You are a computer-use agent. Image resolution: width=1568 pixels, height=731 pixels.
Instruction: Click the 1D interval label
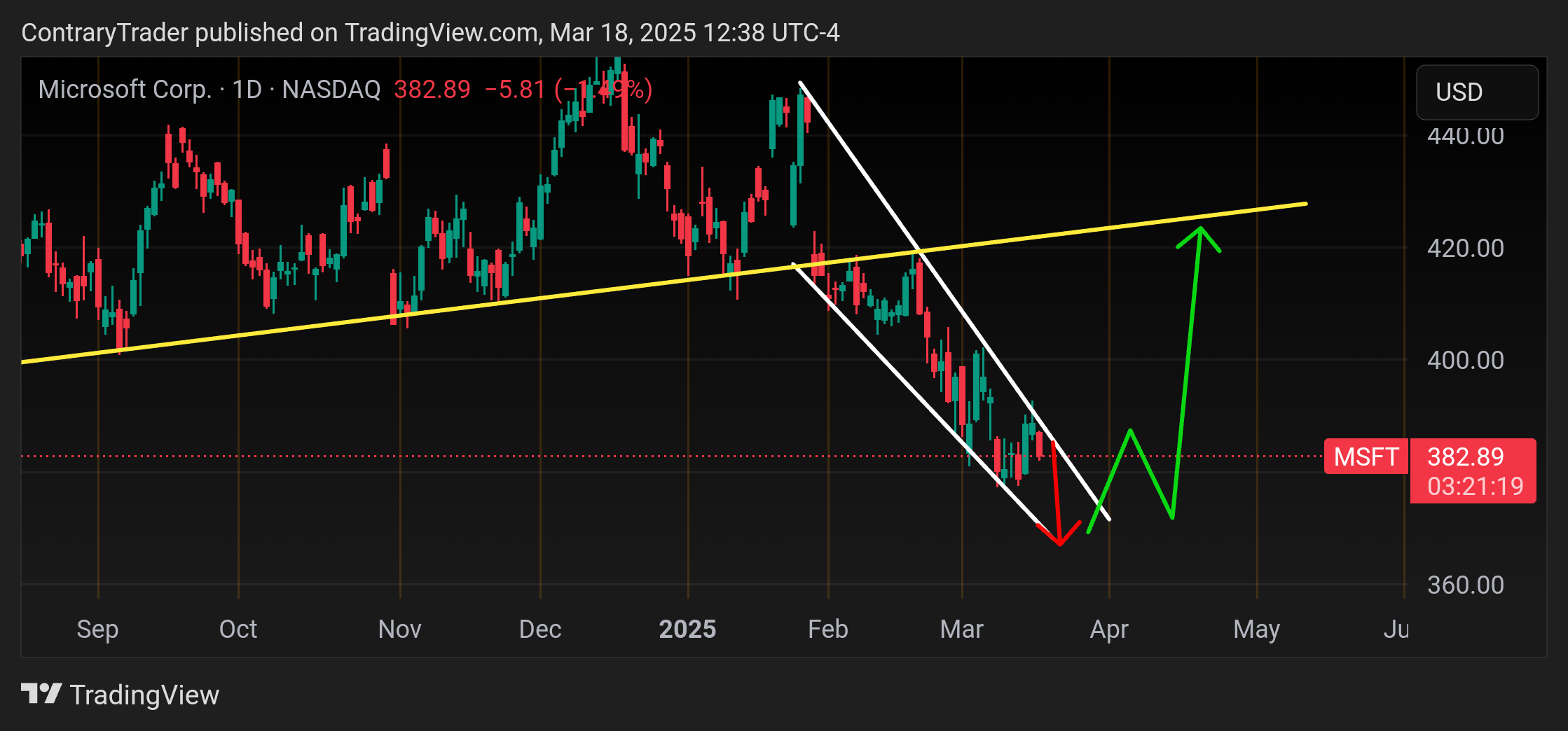pos(247,90)
